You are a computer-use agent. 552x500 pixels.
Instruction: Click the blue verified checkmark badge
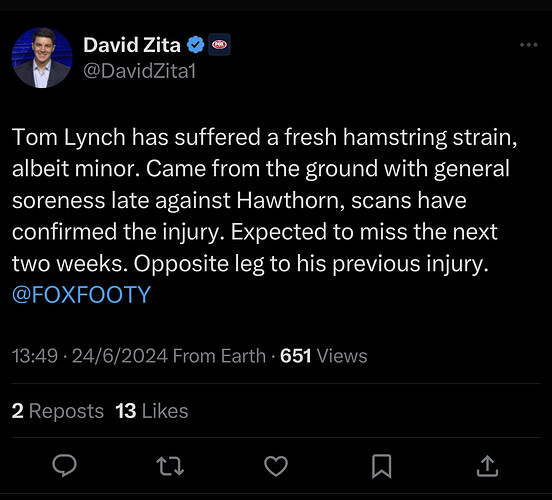click(195, 45)
